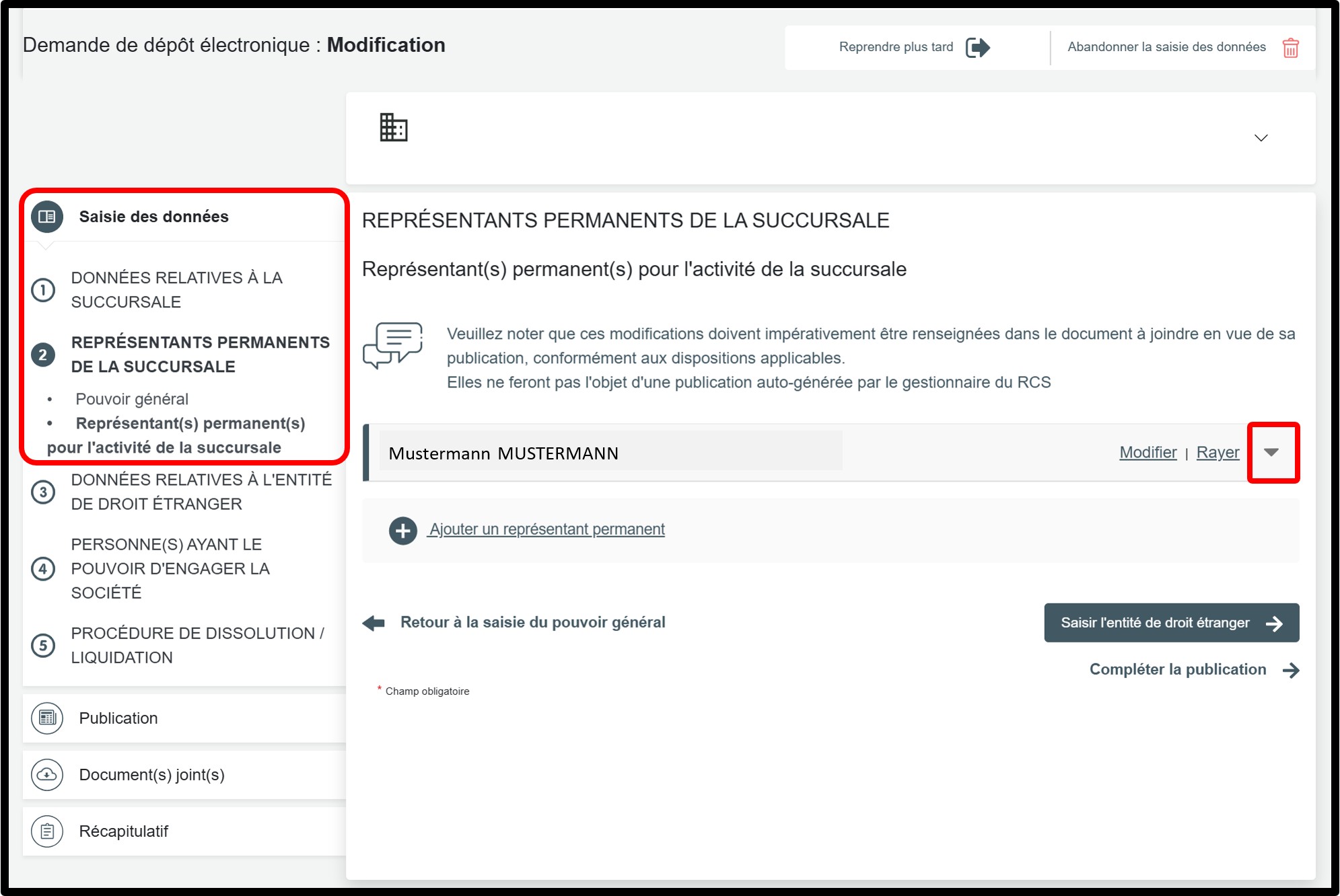Click the Récapitulatif clipboard icon
The height and width of the screenshot is (896, 1340).
pyautogui.click(x=47, y=831)
